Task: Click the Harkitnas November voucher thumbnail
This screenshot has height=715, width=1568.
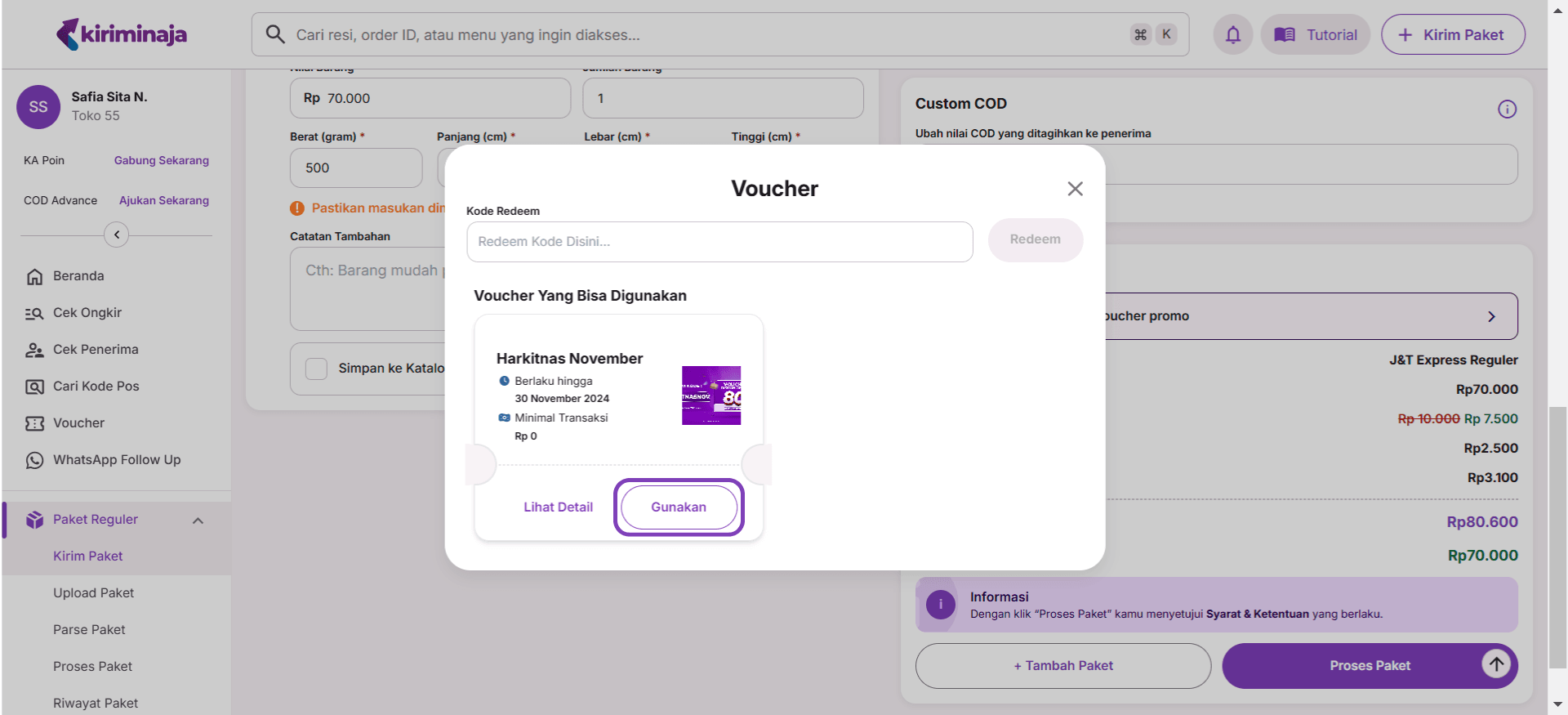Action: 711,395
